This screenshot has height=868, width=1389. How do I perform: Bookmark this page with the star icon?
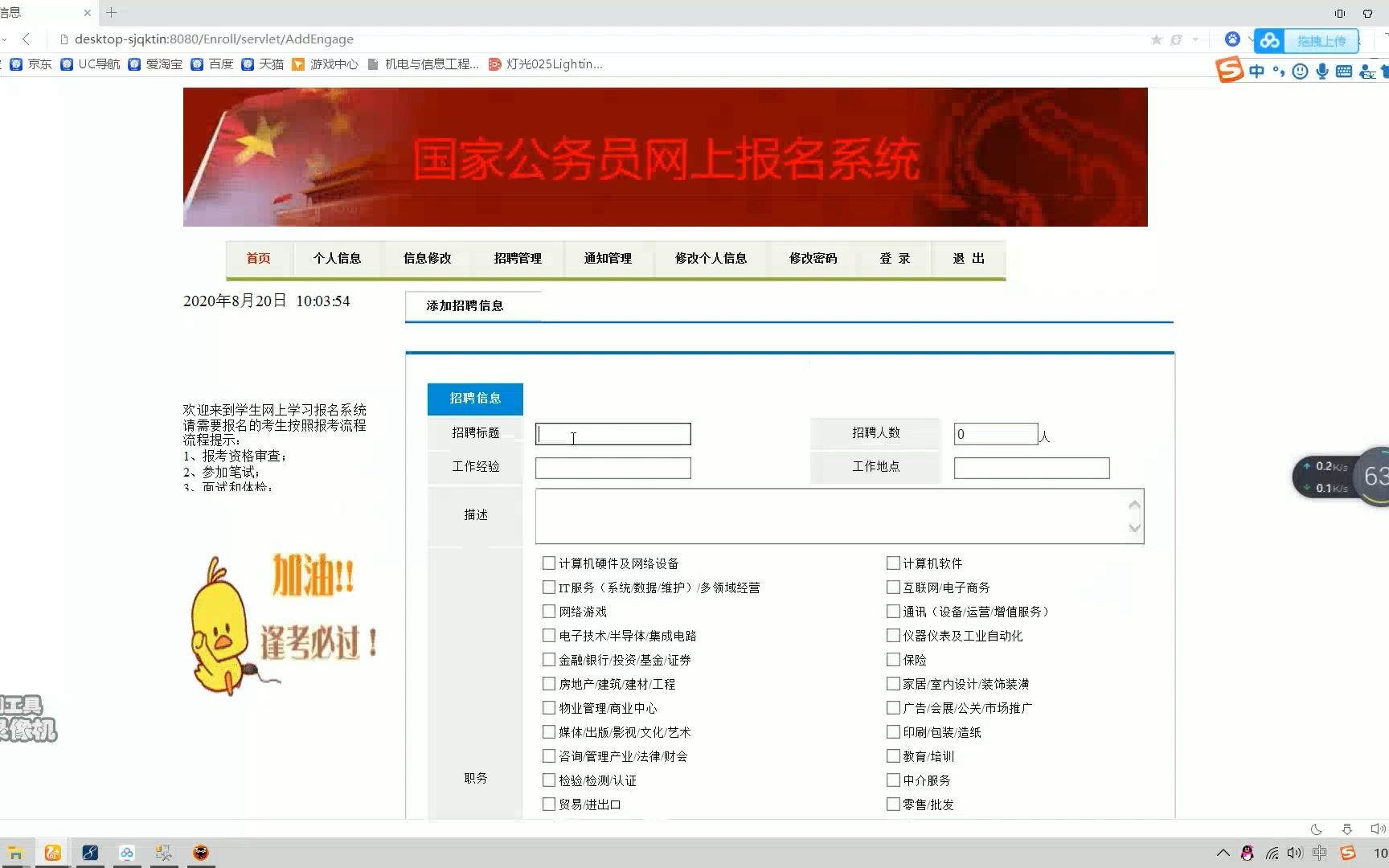(1156, 39)
